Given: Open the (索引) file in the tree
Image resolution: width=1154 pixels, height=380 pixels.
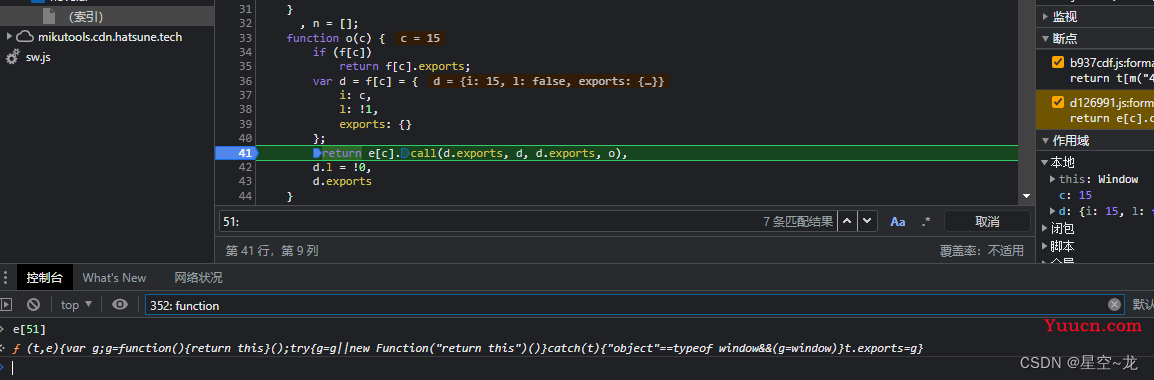Looking at the screenshot, I should pos(85,16).
